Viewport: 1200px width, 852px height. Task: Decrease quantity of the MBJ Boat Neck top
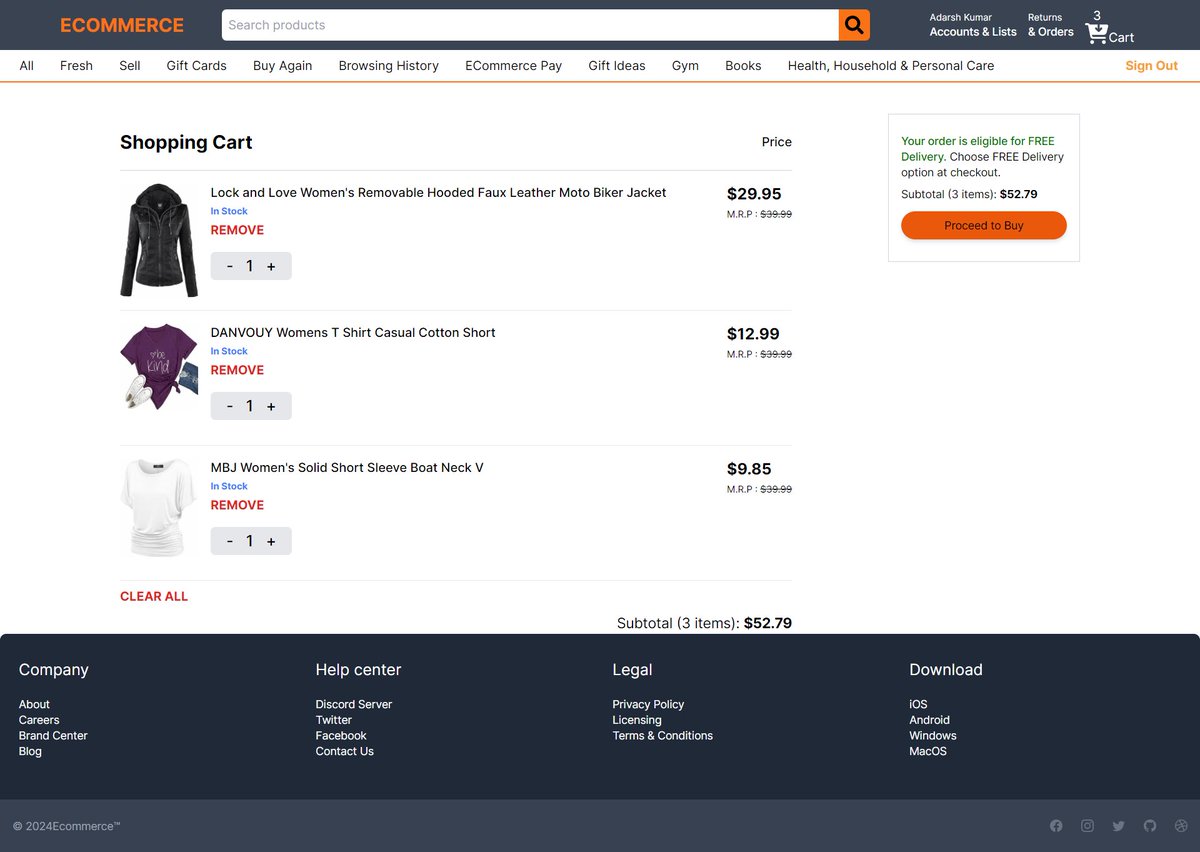[230, 540]
